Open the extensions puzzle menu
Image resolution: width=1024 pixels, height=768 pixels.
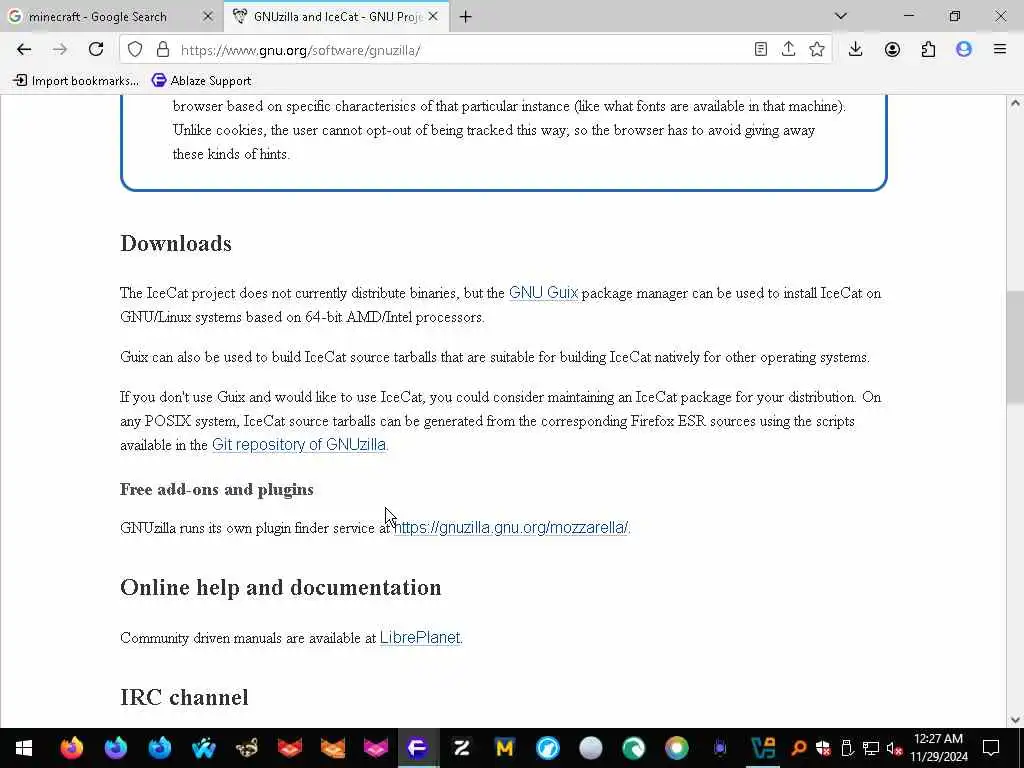(x=928, y=50)
